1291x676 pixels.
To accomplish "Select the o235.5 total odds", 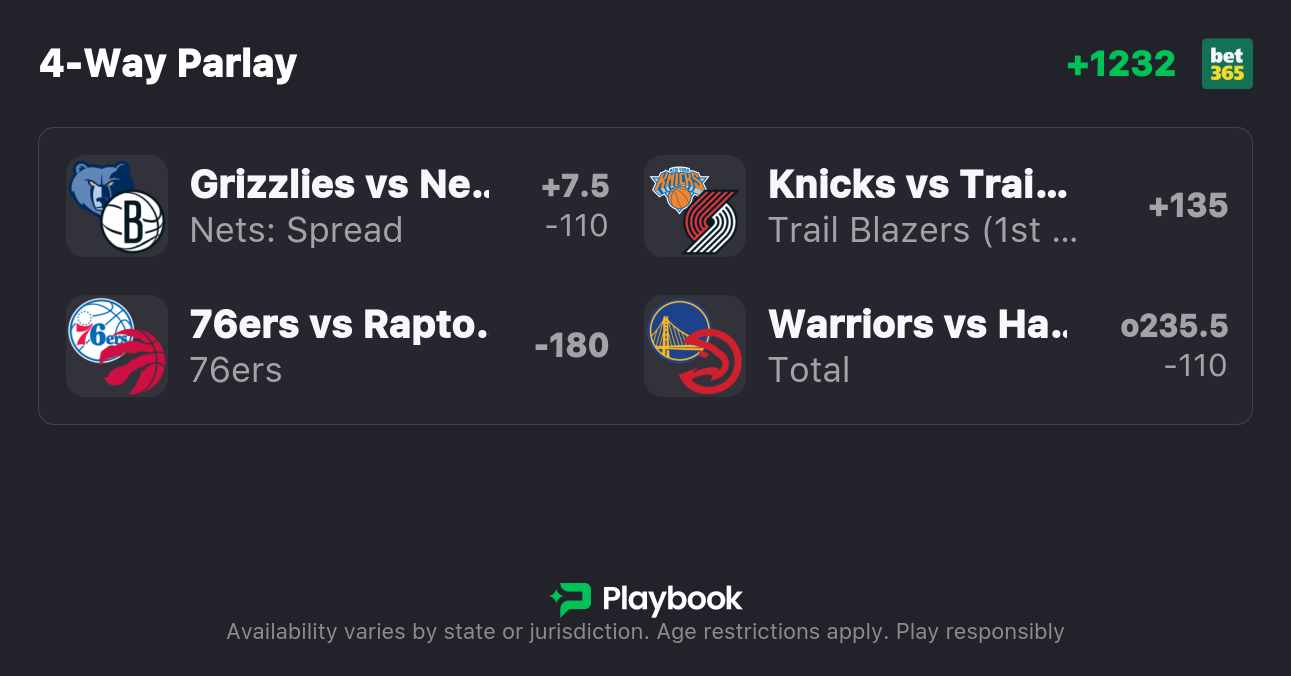I will click(1174, 346).
